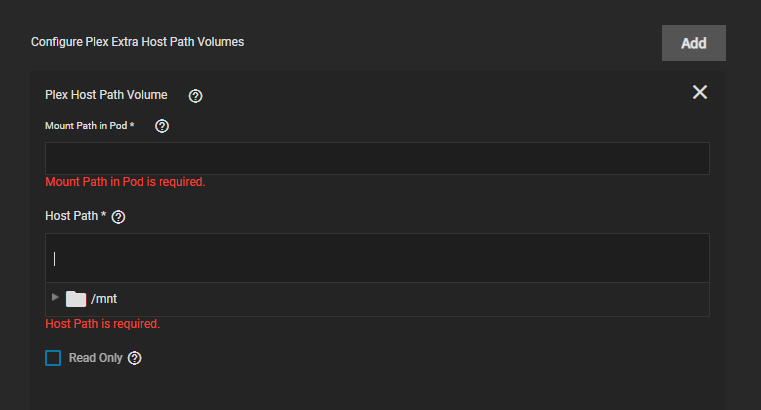Click the Plex Host Path Volume title

click(106, 95)
